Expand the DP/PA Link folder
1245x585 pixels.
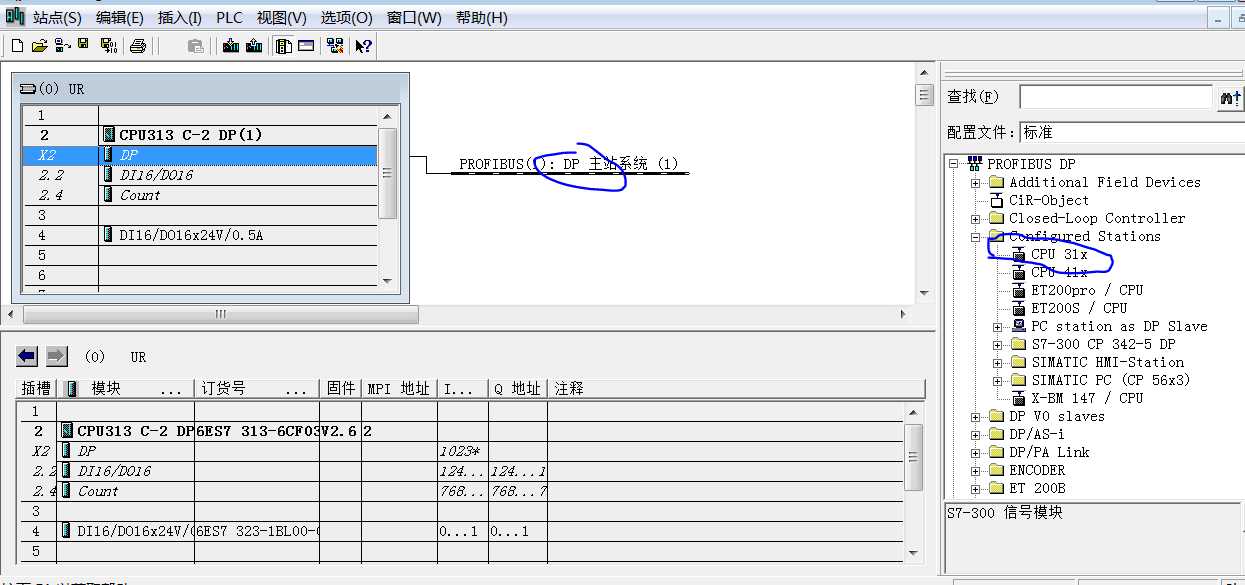pyautogui.click(x=976, y=452)
